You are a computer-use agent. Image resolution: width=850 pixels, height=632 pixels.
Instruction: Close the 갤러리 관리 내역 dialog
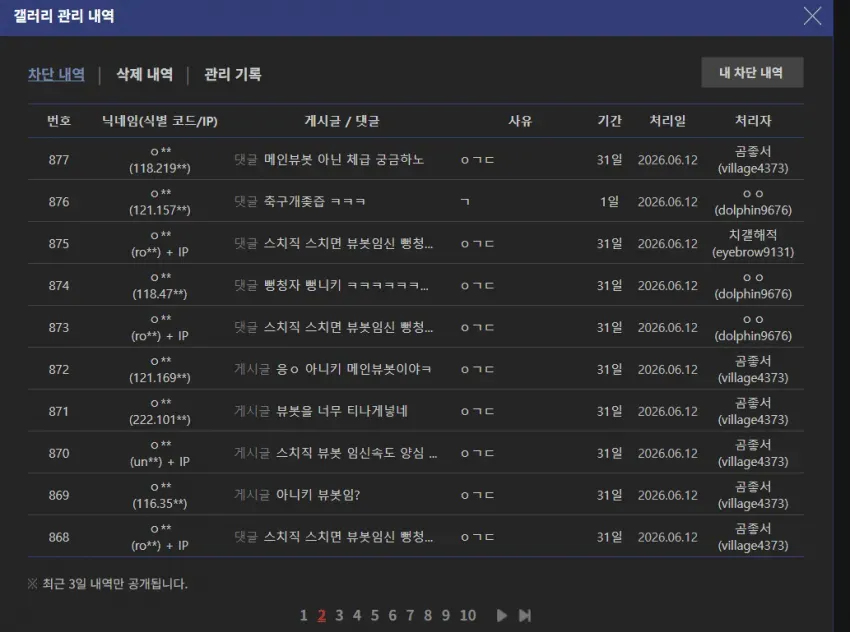(812, 16)
